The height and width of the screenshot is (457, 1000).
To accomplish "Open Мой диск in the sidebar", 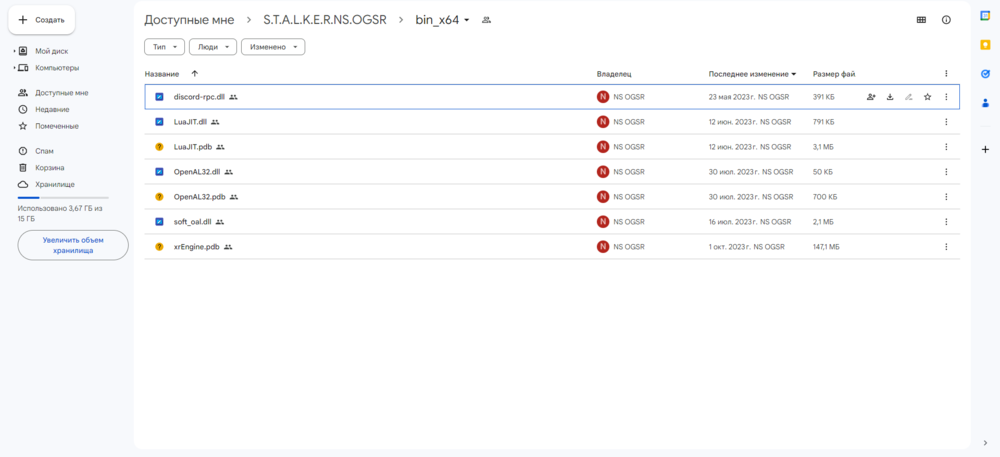I will [52, 51].
